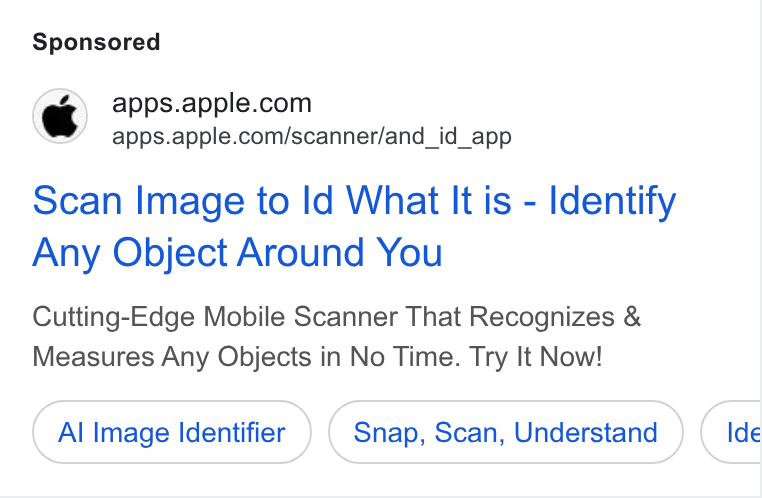The width and height of the screenshot is (762, 498).
Task: Click the 'and_id_app' part of the URL
Action: point(448,137)
